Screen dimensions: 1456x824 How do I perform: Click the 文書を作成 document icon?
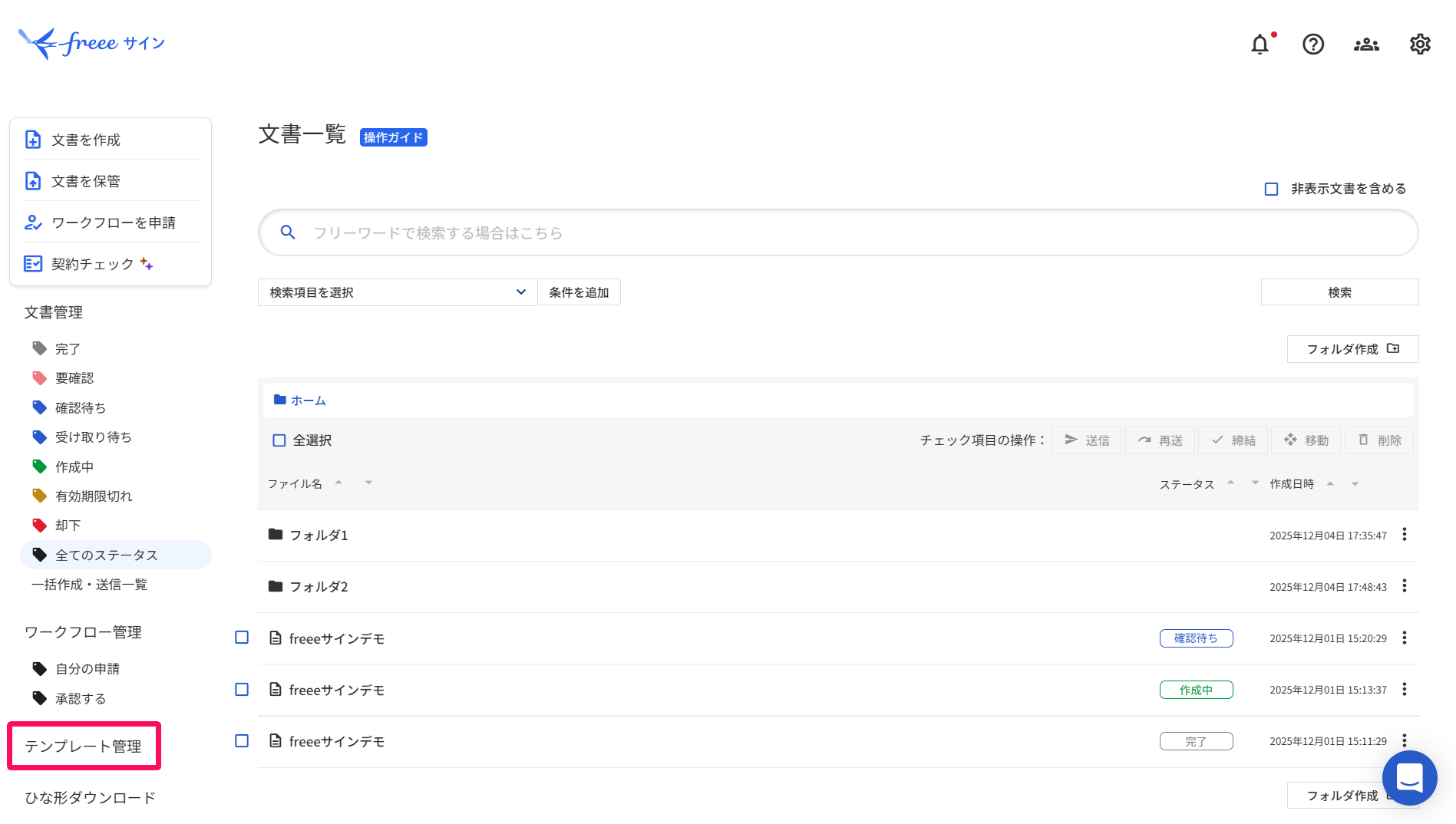click(33, 140)
